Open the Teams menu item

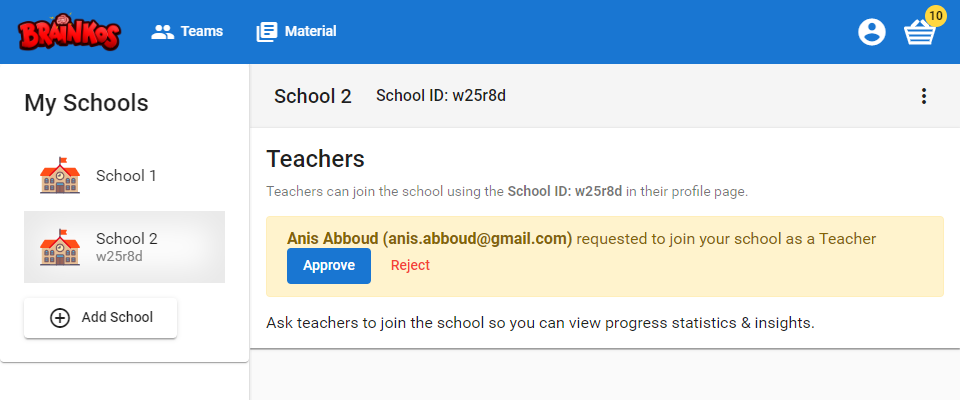tap(187, 31)
